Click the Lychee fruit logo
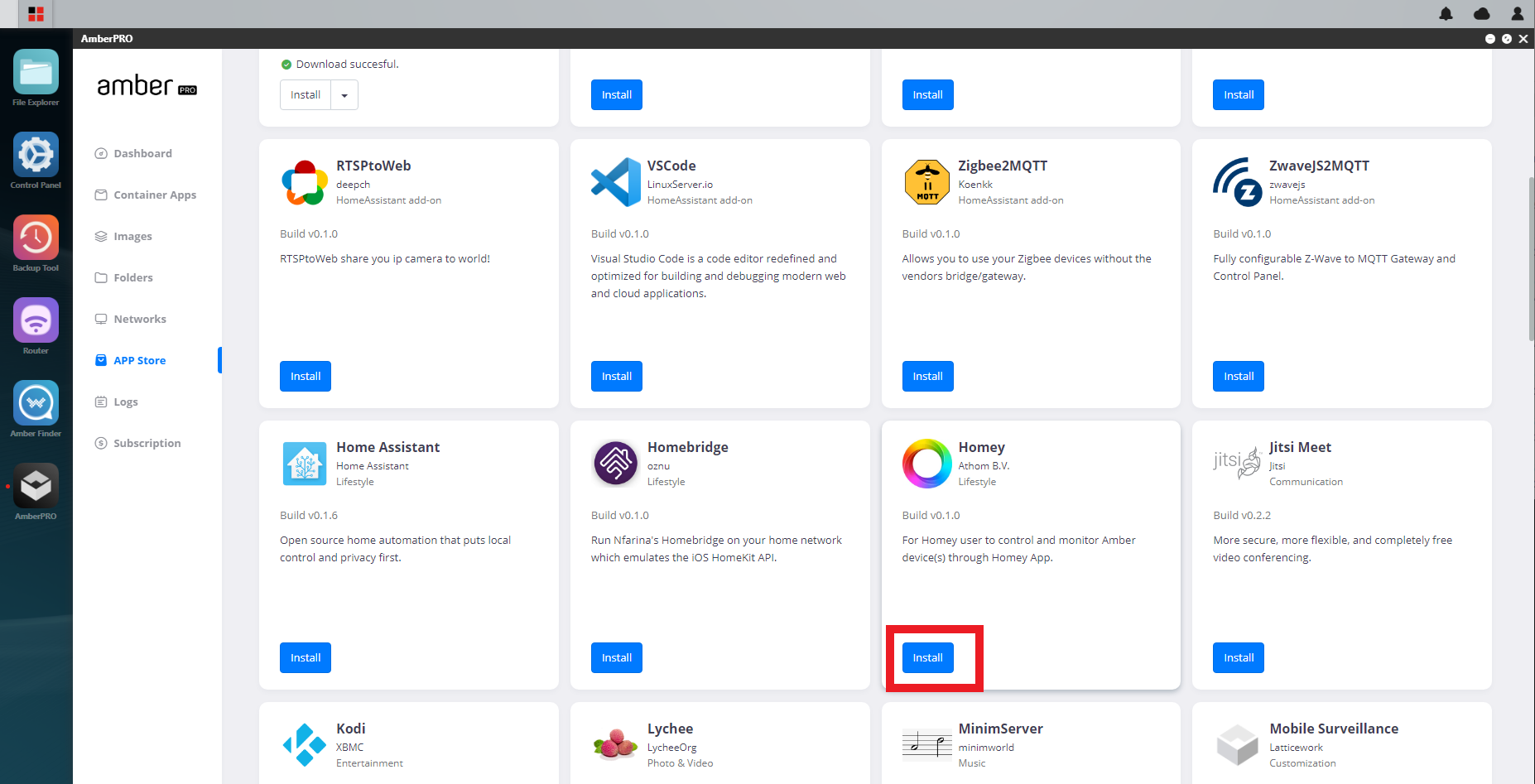The image size is (1535, 784). (615, 743)
